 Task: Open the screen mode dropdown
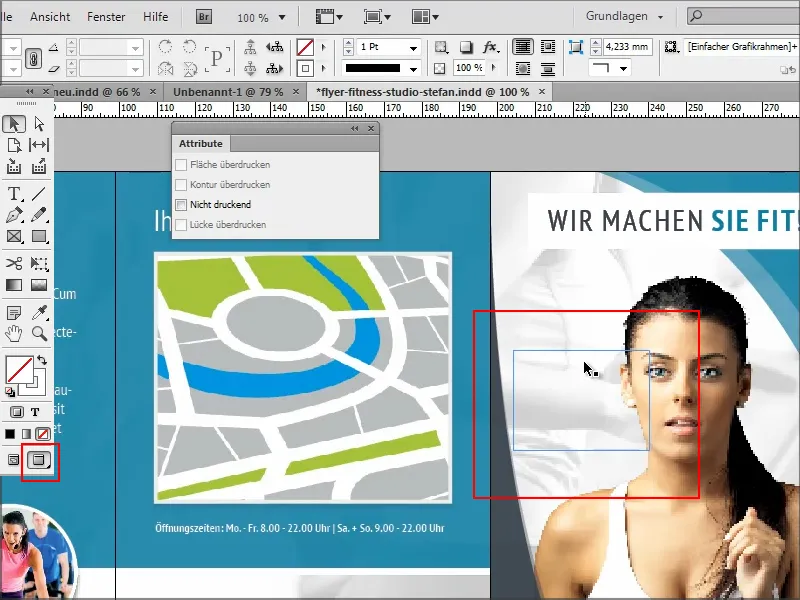pos(377,17)
